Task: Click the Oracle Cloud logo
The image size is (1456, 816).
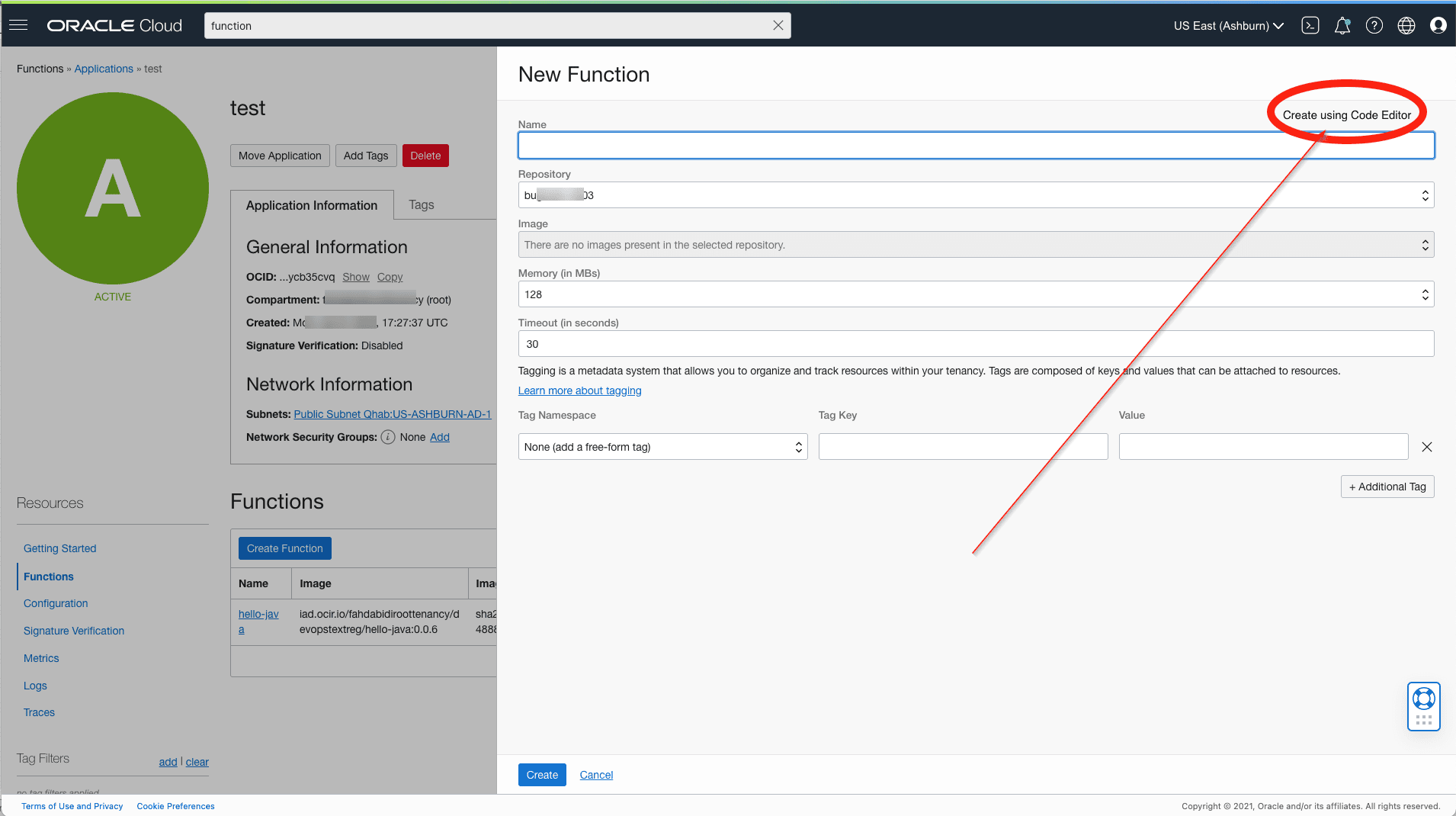Action: [x=114, y=25]
